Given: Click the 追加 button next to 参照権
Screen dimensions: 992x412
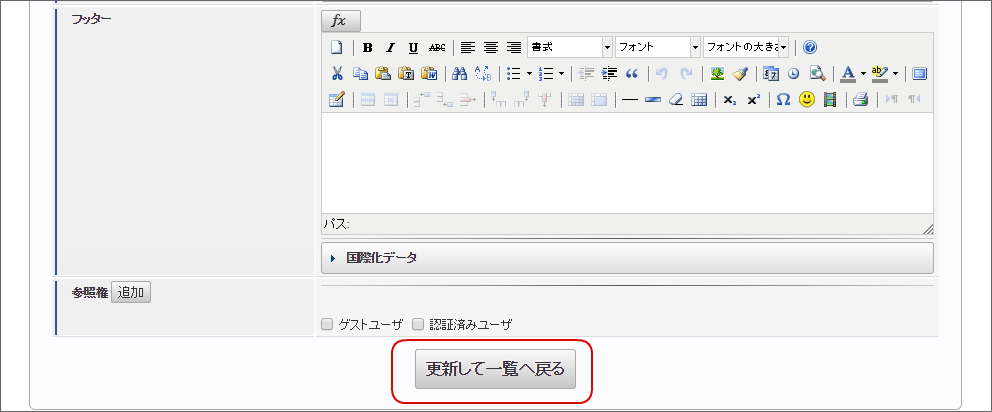Looking at the screenshot, I should 131,292.
